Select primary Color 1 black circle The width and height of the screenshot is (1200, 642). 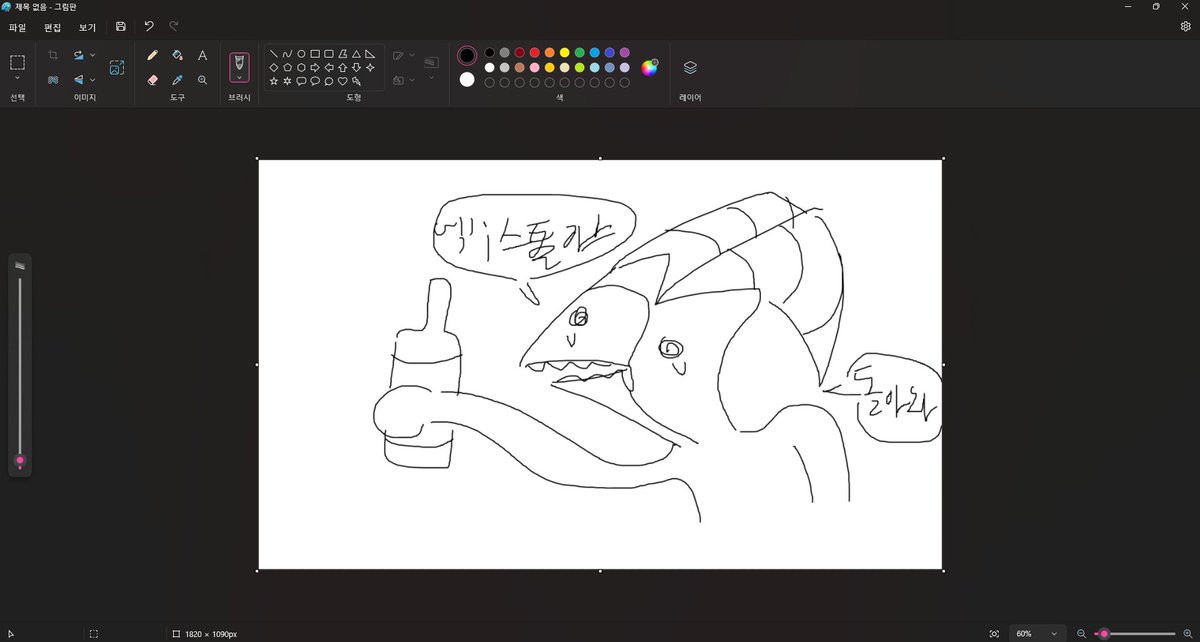pos(467,55)
